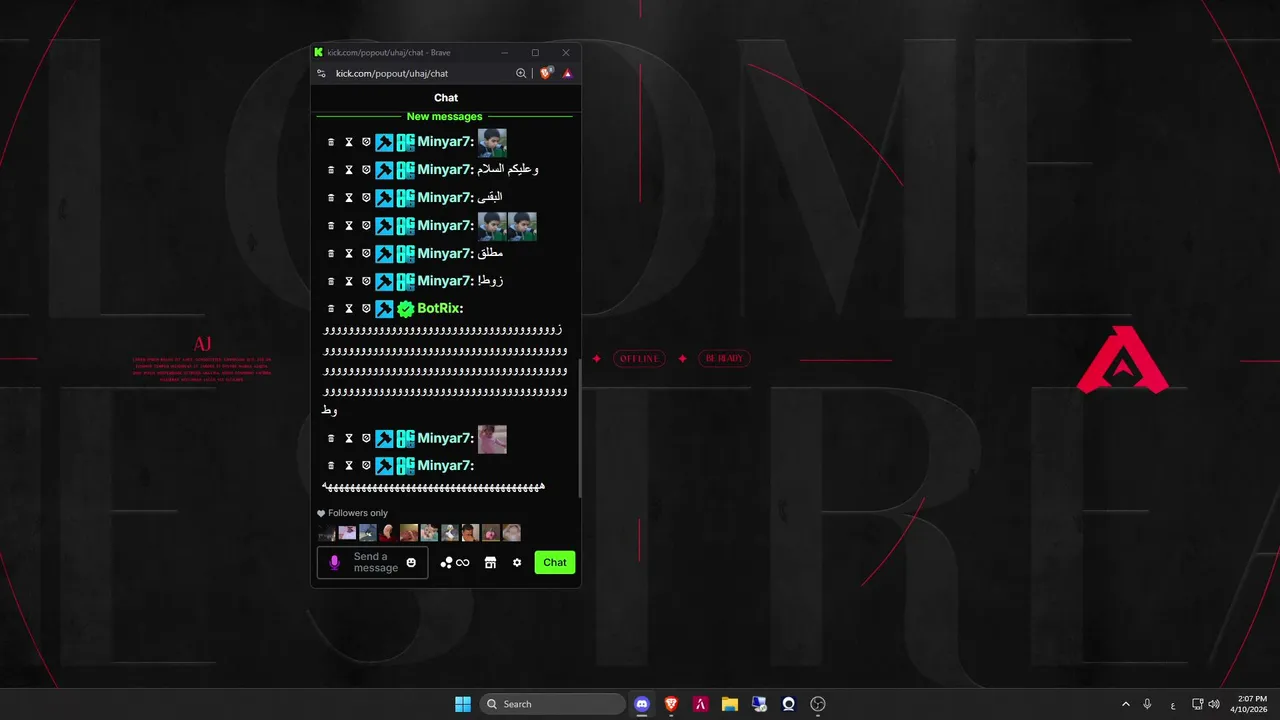The height and width of the screenshot is (720, 1280).
Task: Open the taskbar Search box
Action: [552, 704]
